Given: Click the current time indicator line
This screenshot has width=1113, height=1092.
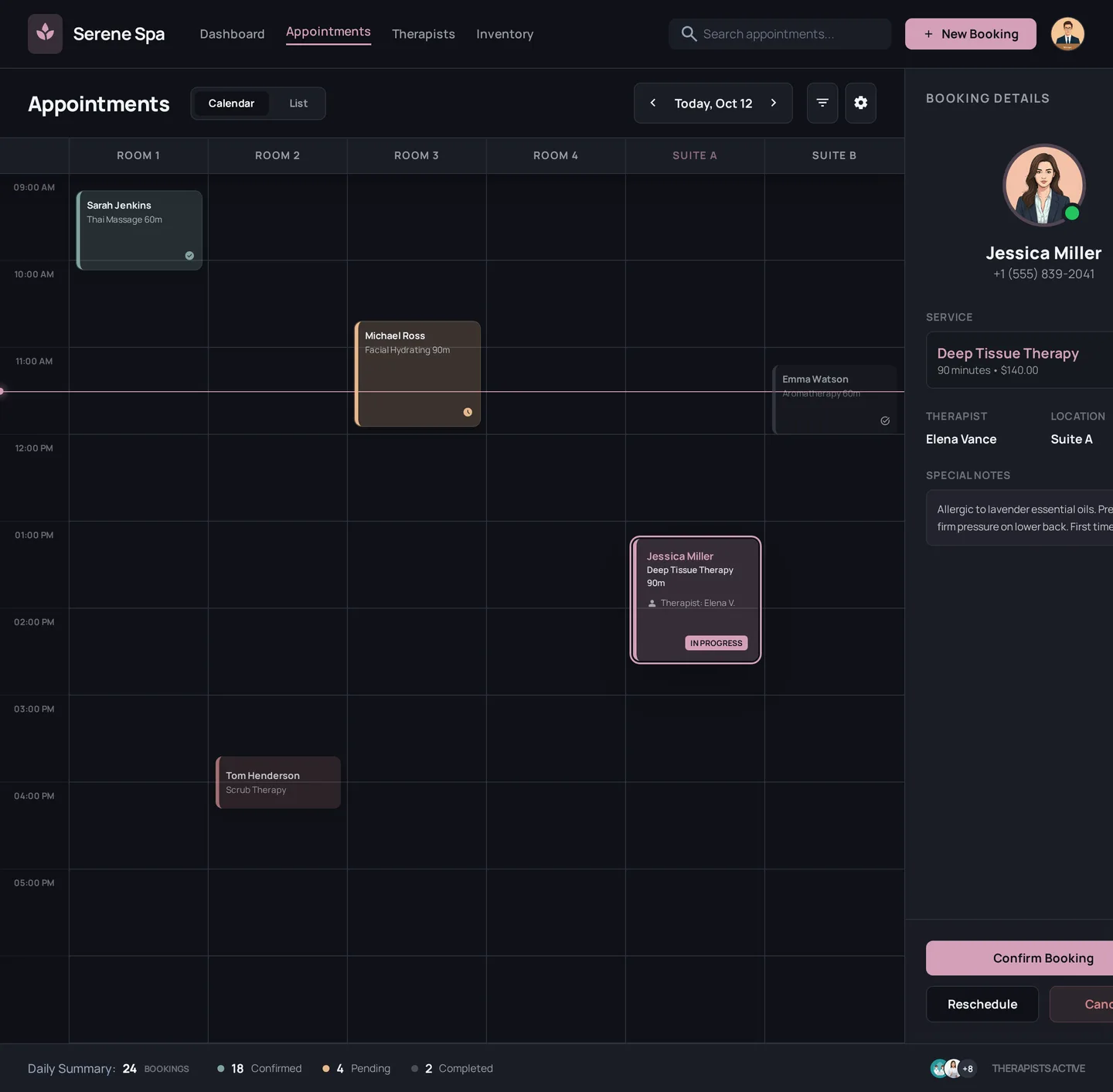Looking at the screenshot, I should (x=309, y=392).
